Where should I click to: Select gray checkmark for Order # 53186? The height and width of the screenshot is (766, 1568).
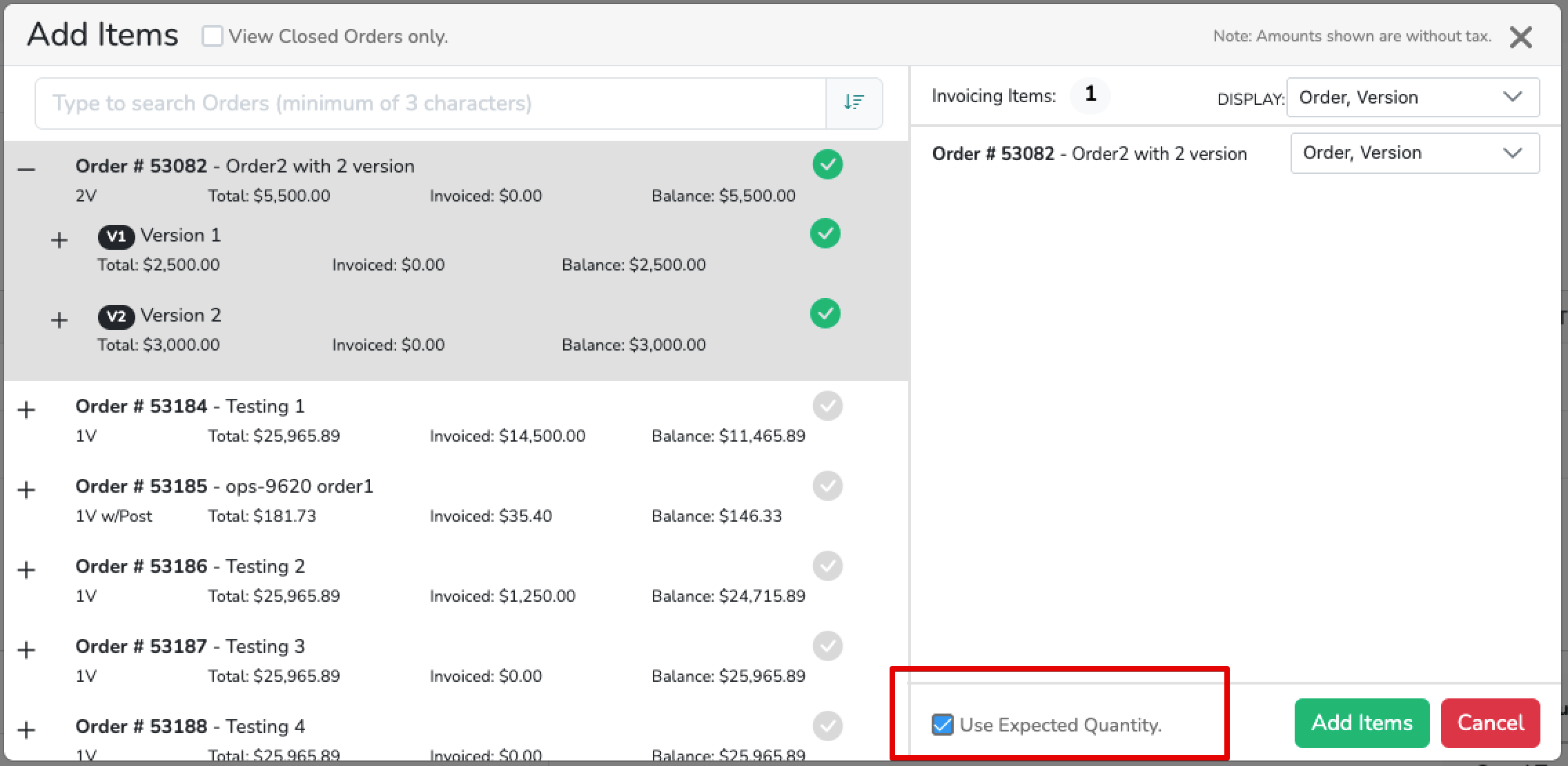827,567
